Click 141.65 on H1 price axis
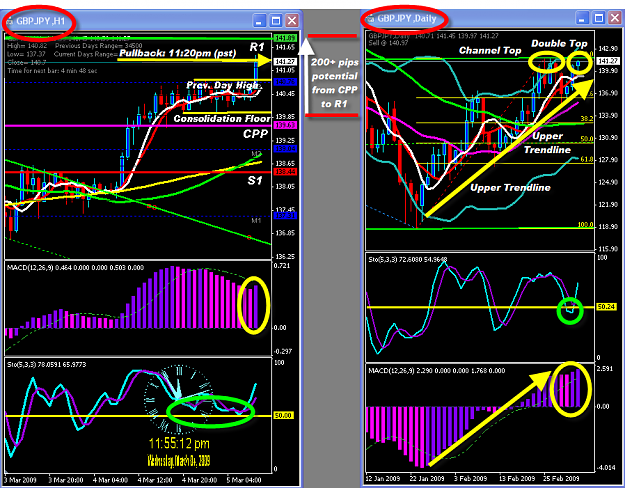This screenshot has width=625, height=488. [x=285, y=47]
